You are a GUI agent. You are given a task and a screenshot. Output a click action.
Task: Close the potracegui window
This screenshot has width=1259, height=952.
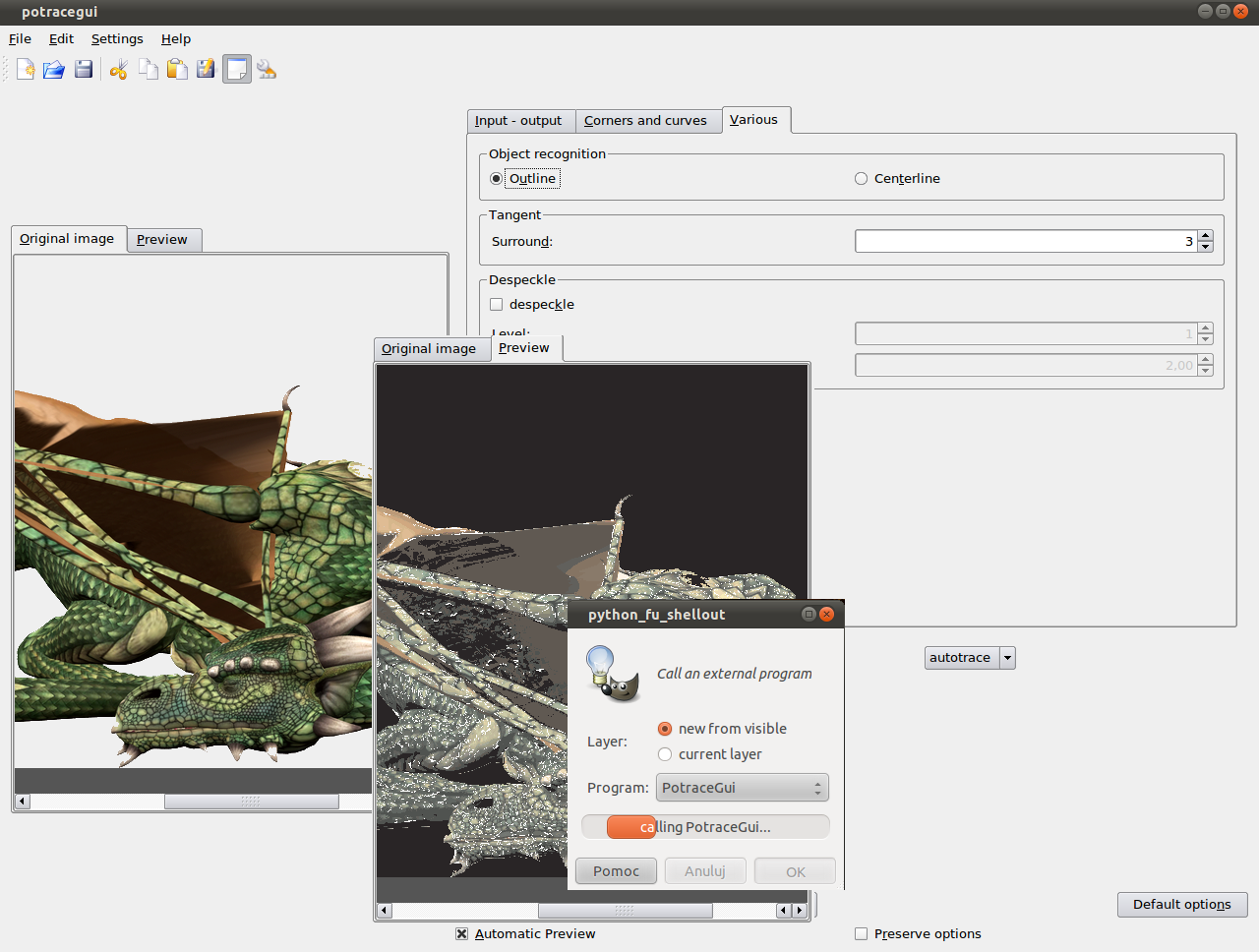[x=1240, y=11]
